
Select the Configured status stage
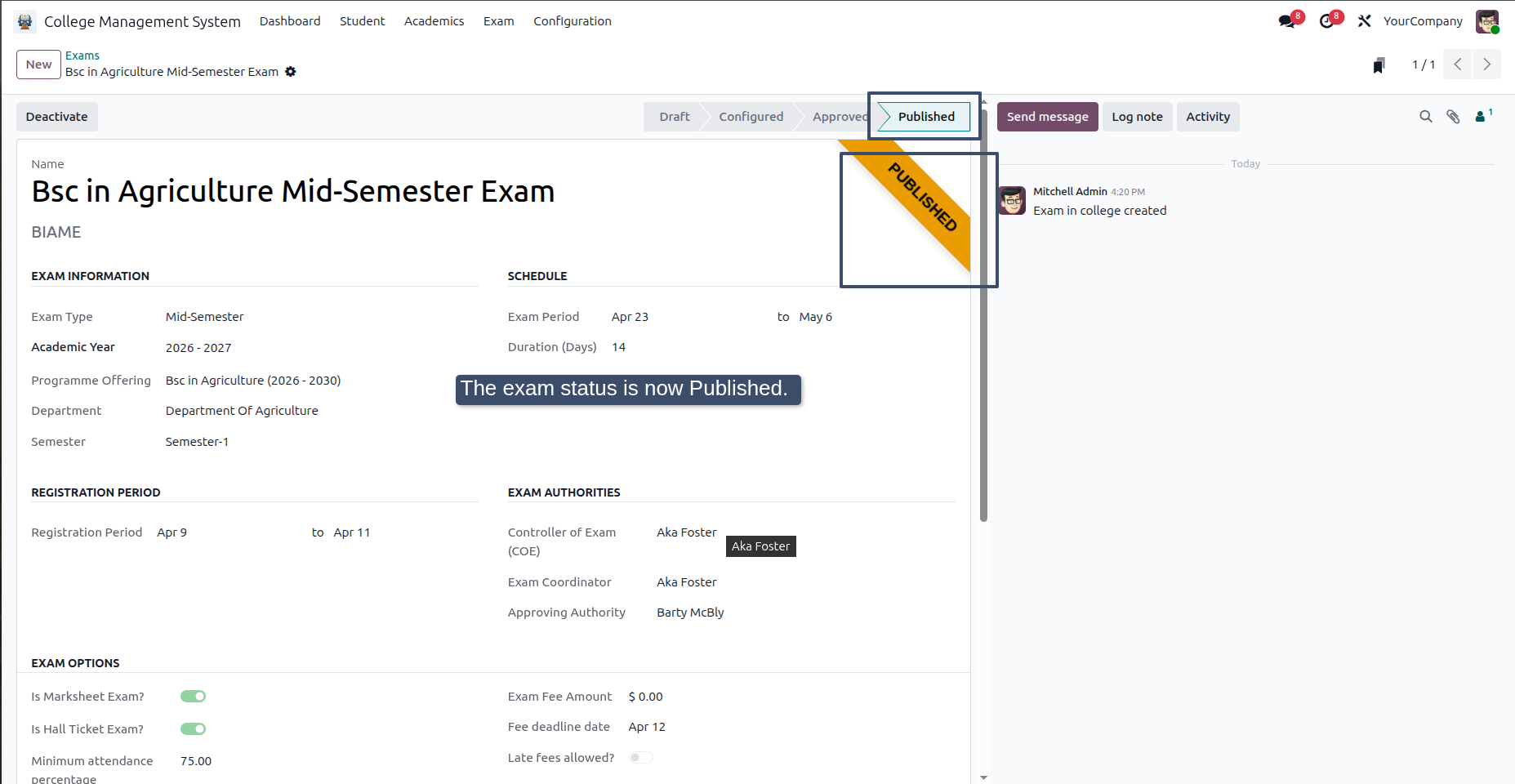click(x=751, y=117)
